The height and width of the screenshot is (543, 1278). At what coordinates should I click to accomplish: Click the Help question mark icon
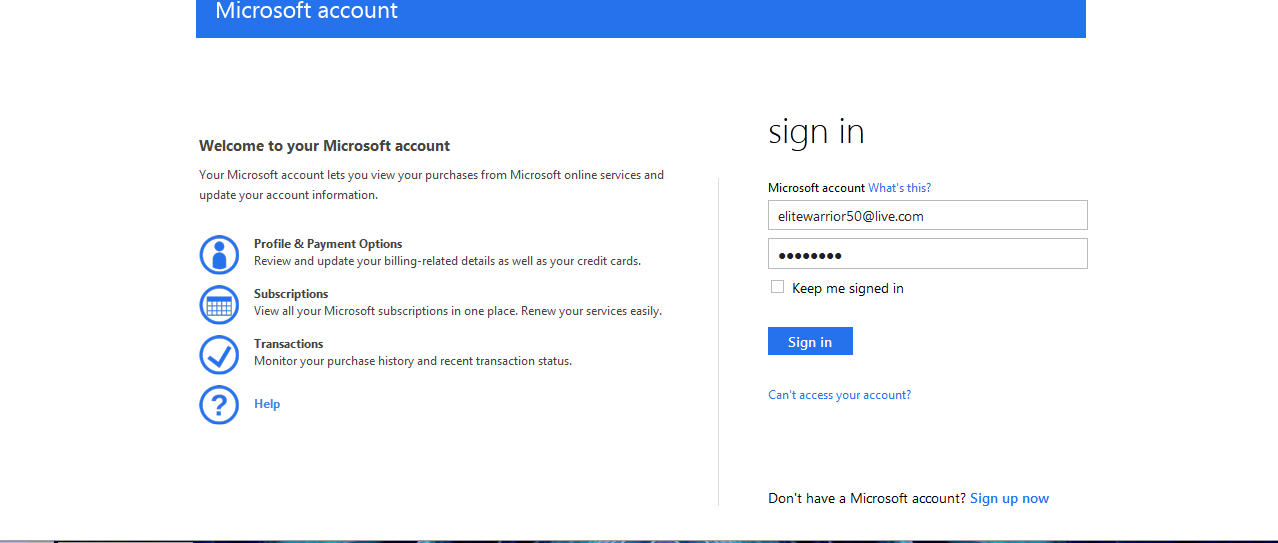coord(219,405)
